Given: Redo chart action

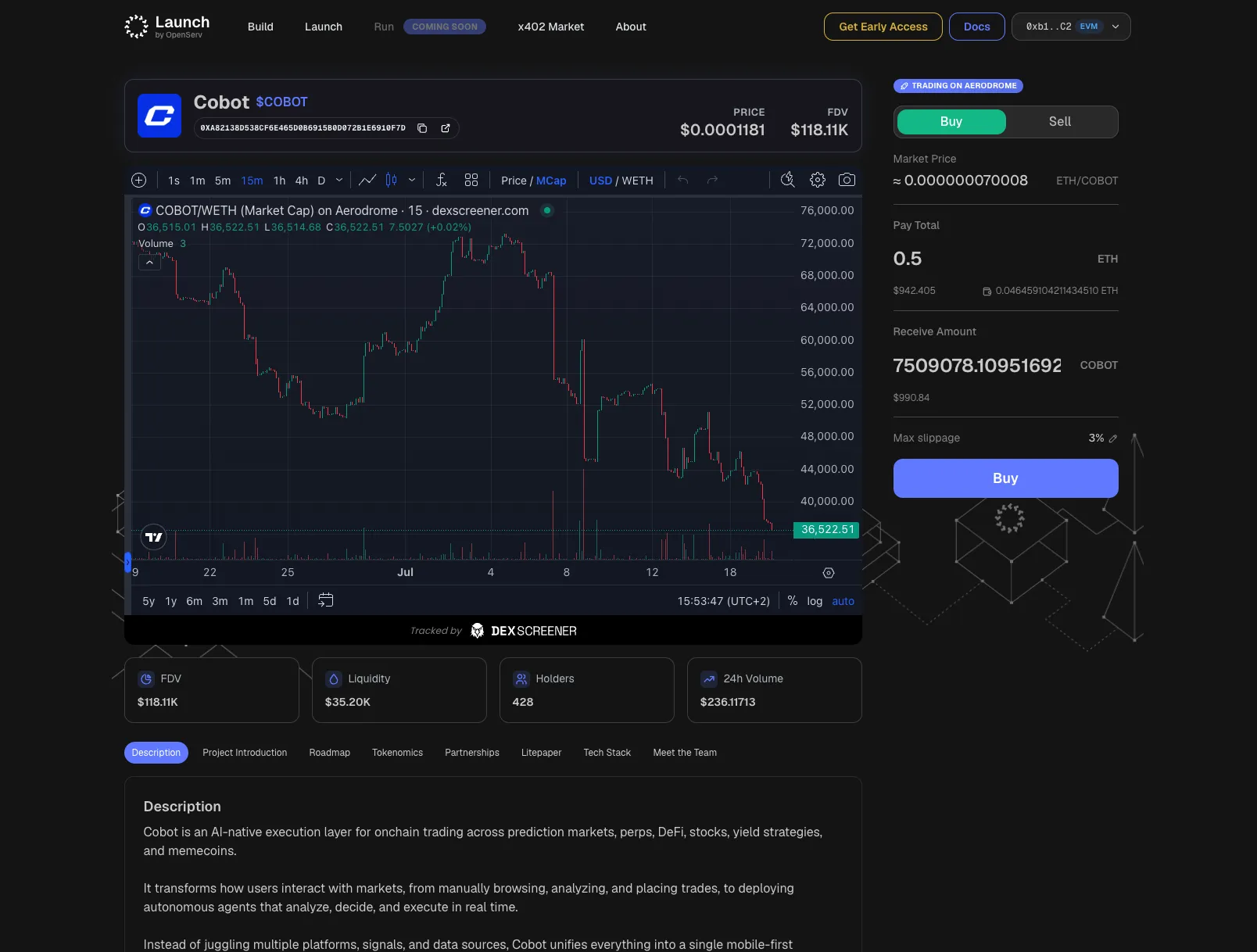Looking at the screenshot, I should tap(712, 181).
